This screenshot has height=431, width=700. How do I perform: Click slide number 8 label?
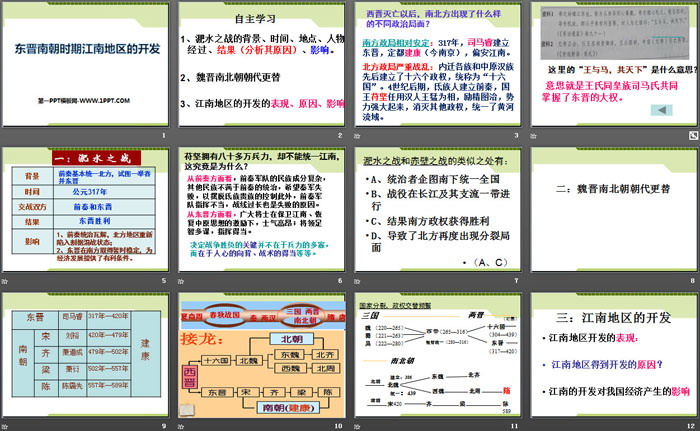692,280
